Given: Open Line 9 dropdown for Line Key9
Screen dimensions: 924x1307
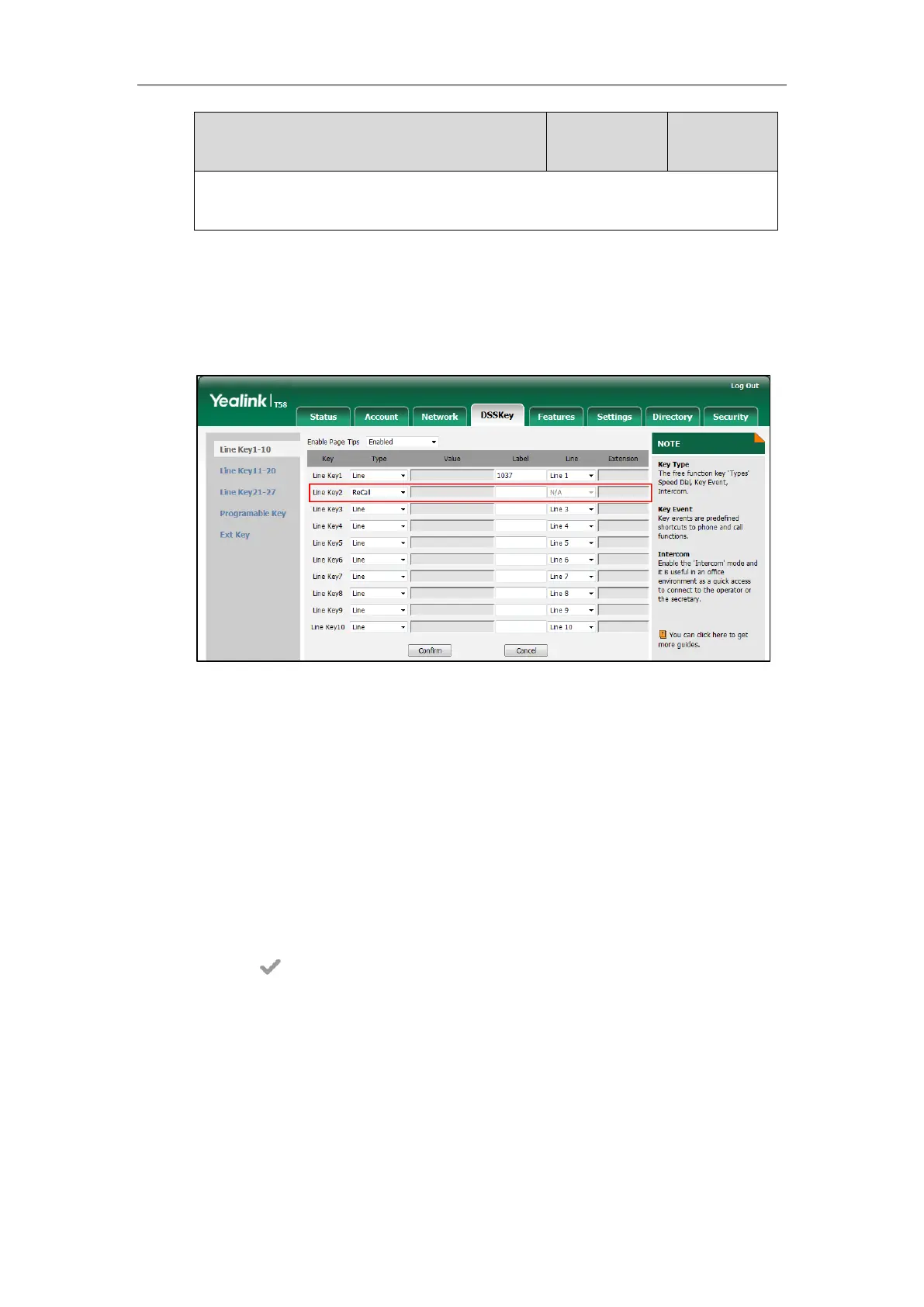Looking at the screenshot, I should pyautogui.click(x=572, y=610).
